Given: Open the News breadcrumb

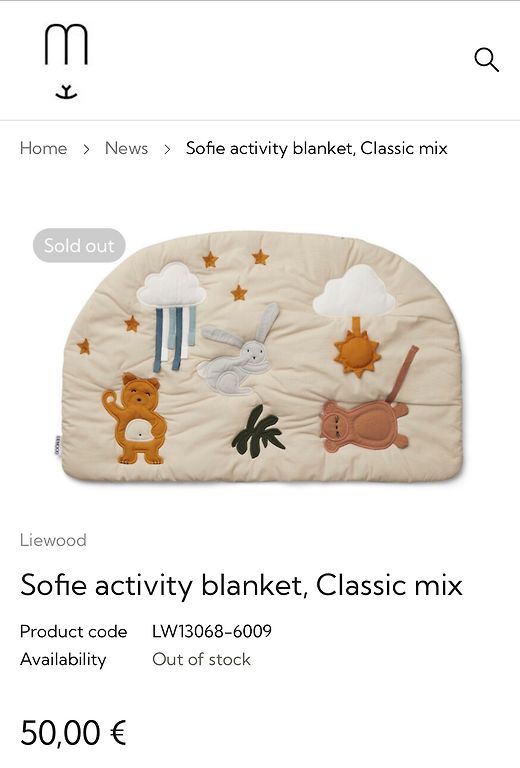Looking at the screenshot, I should [x=126, y=148].
